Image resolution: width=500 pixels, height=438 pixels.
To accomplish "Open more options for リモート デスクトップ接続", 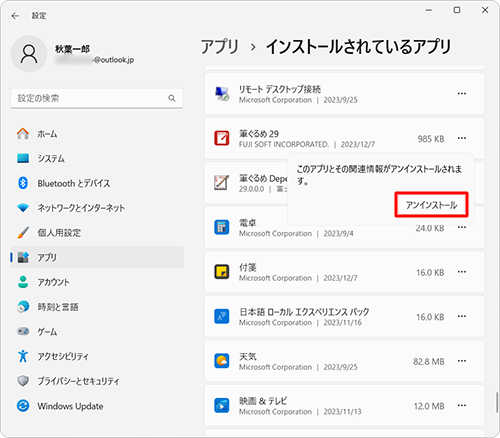I will (462, 94).
